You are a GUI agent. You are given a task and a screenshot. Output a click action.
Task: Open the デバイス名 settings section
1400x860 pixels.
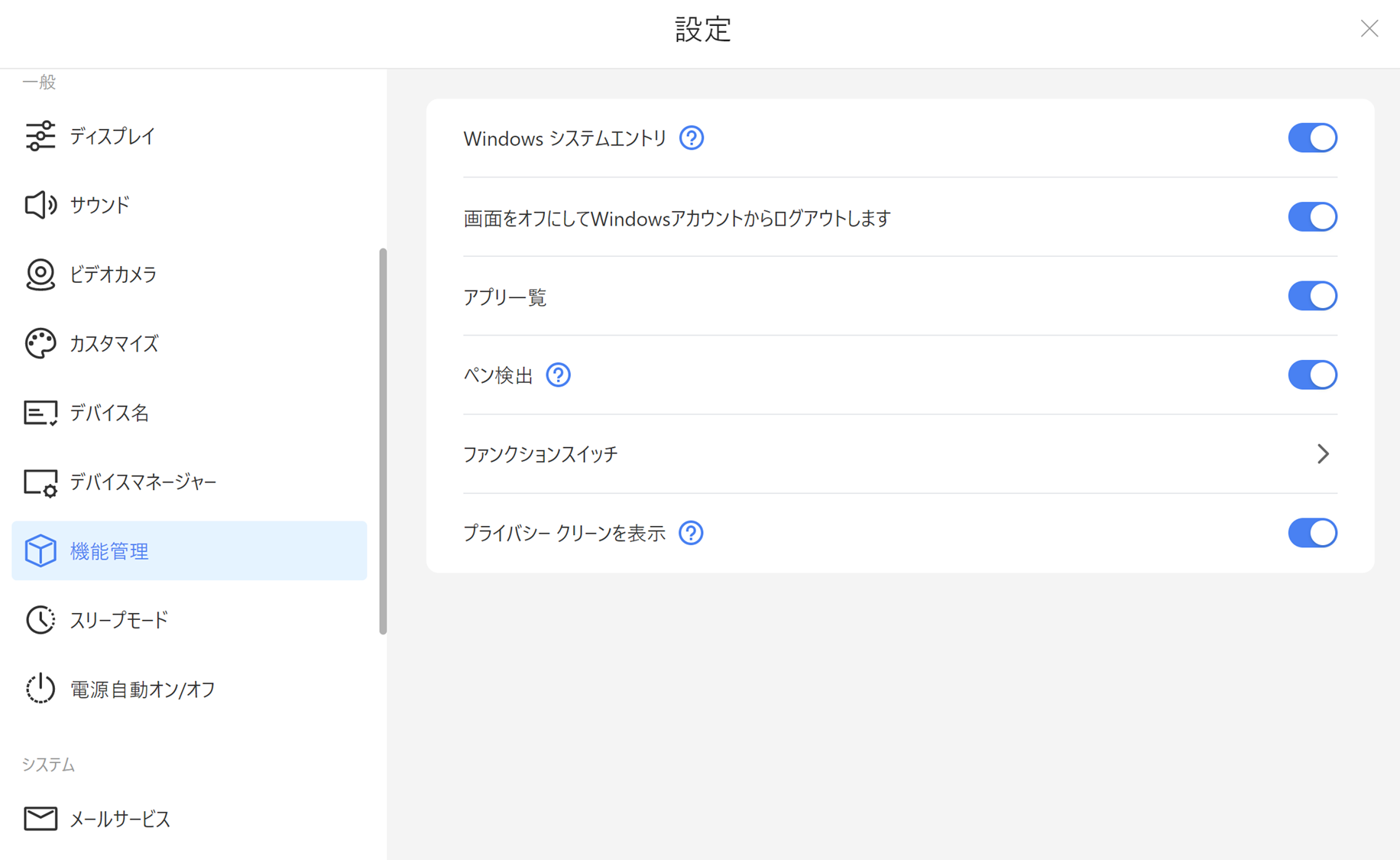click(109, 413)
